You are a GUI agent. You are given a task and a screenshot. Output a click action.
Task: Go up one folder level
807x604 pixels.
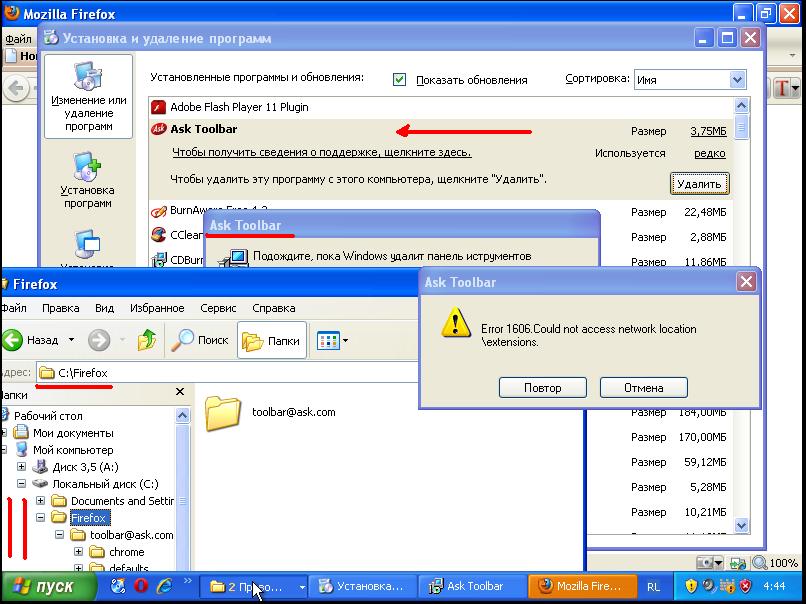147,340
